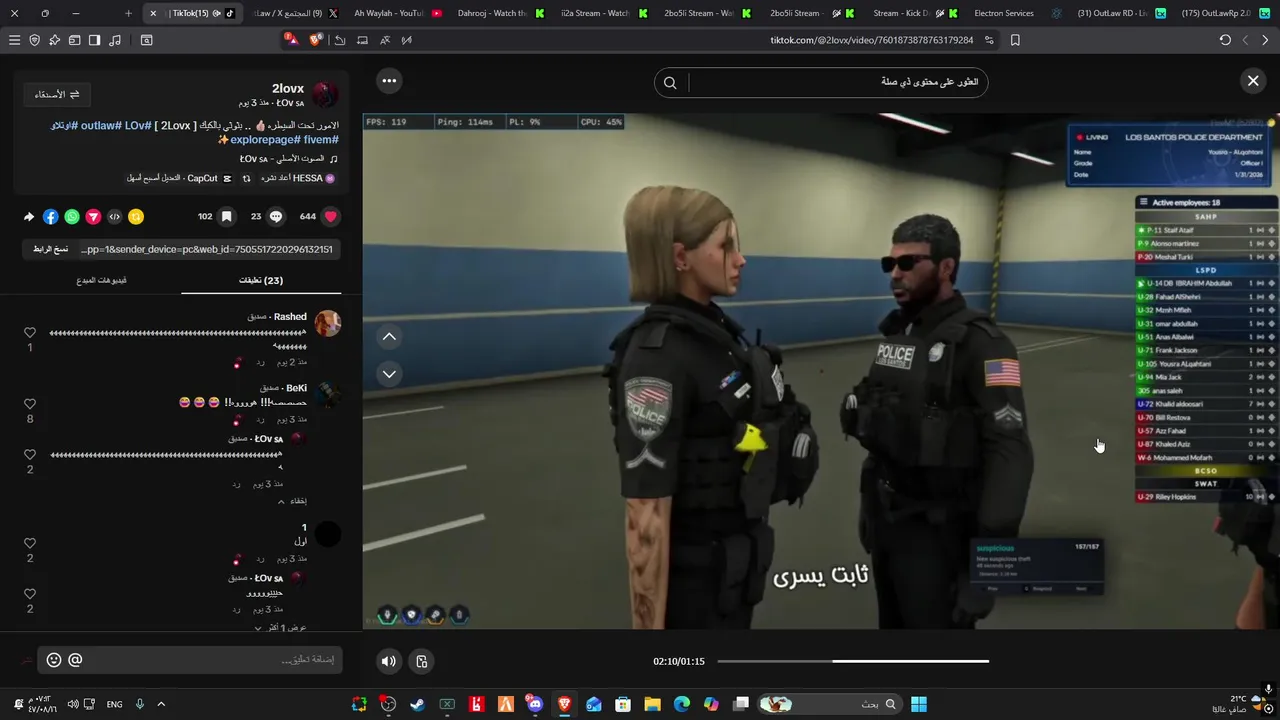Switch to the X community tab

click(x=293, y=13)
